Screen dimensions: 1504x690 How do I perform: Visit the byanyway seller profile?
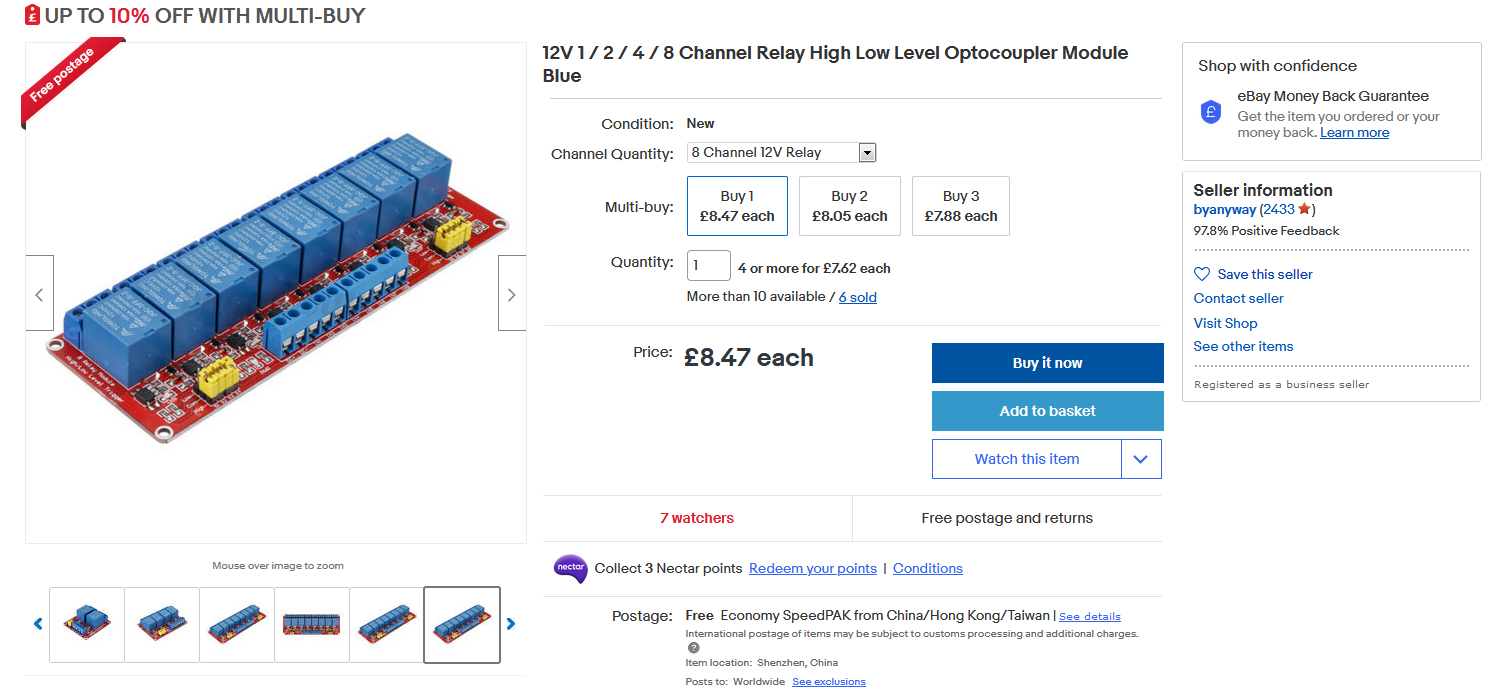[1224, 210]
